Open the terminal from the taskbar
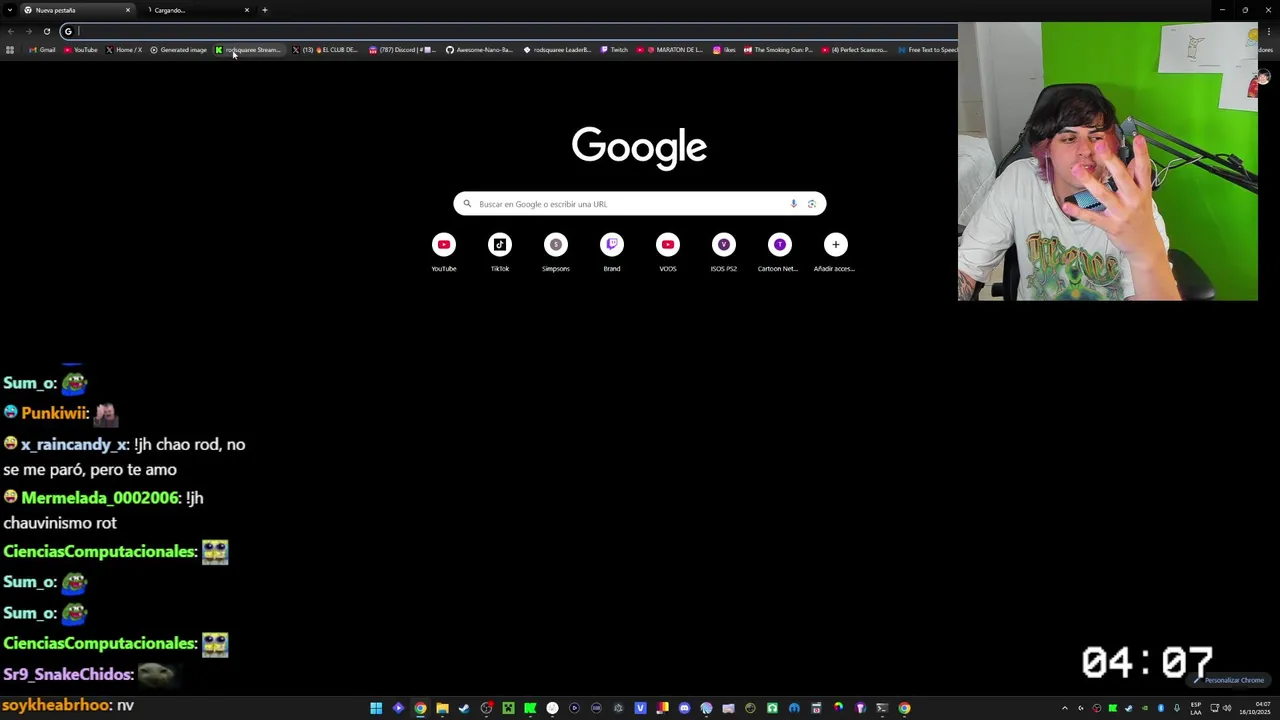The image size is (1280, 720). coord(881,708)
